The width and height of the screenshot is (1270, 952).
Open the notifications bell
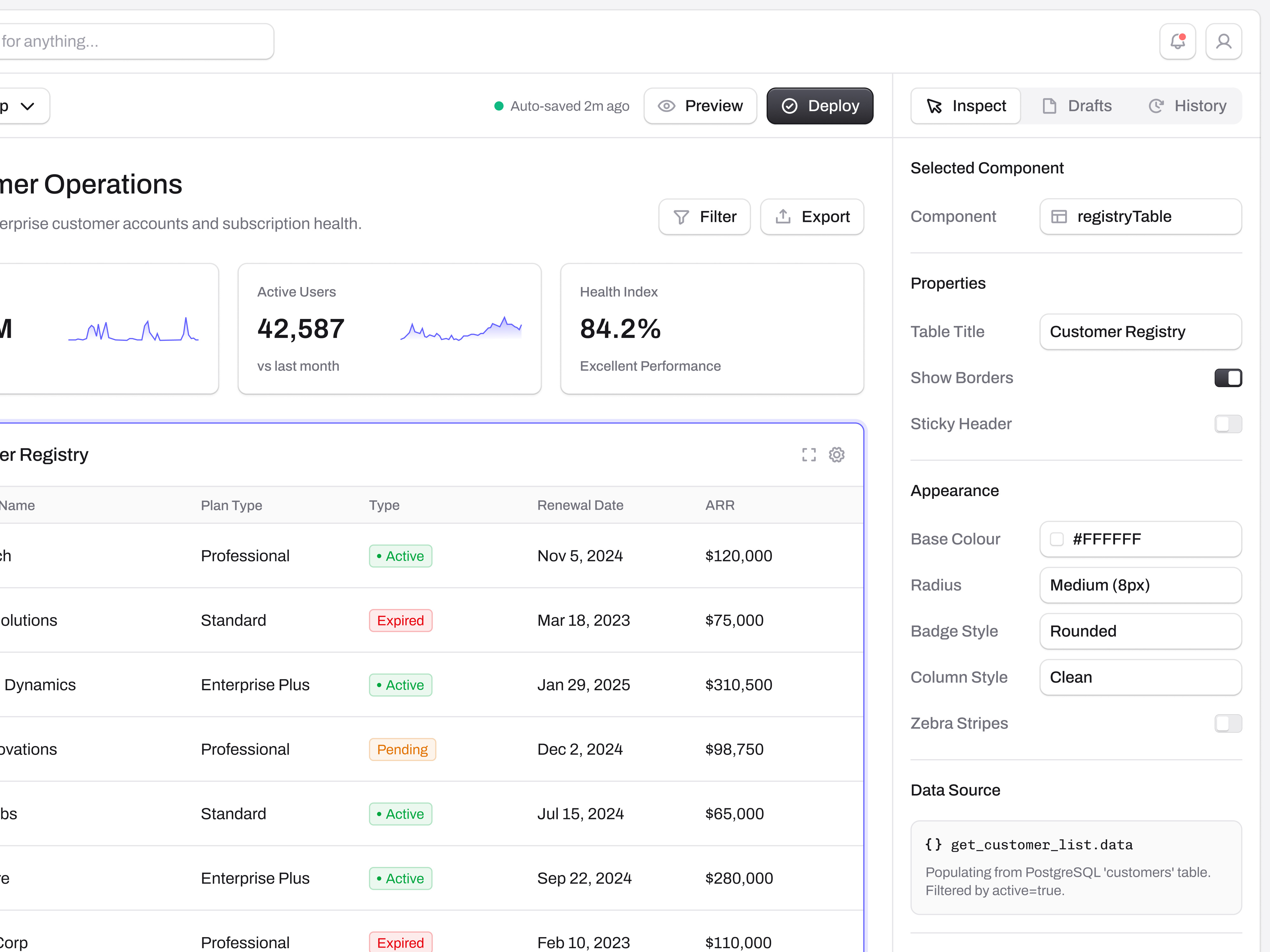point(1178,41)
